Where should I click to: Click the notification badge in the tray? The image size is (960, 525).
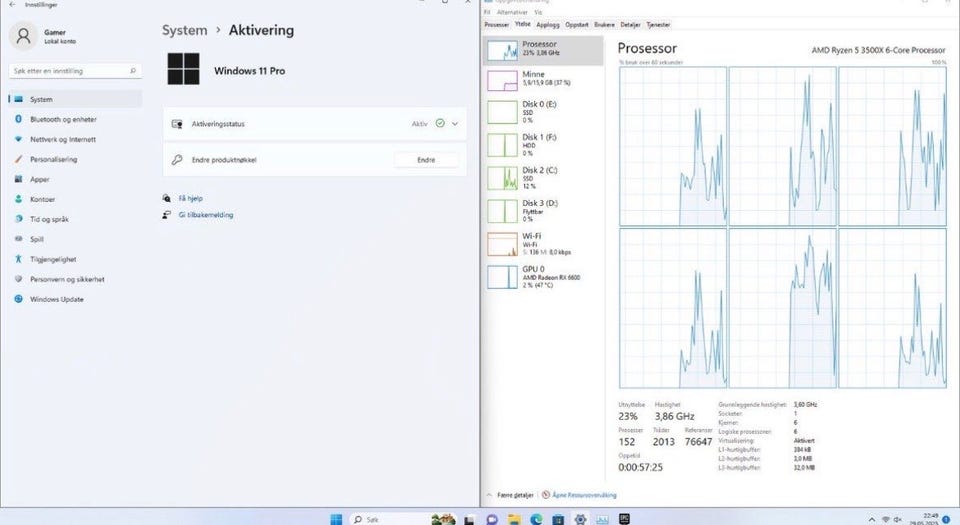tap(947, 519)
